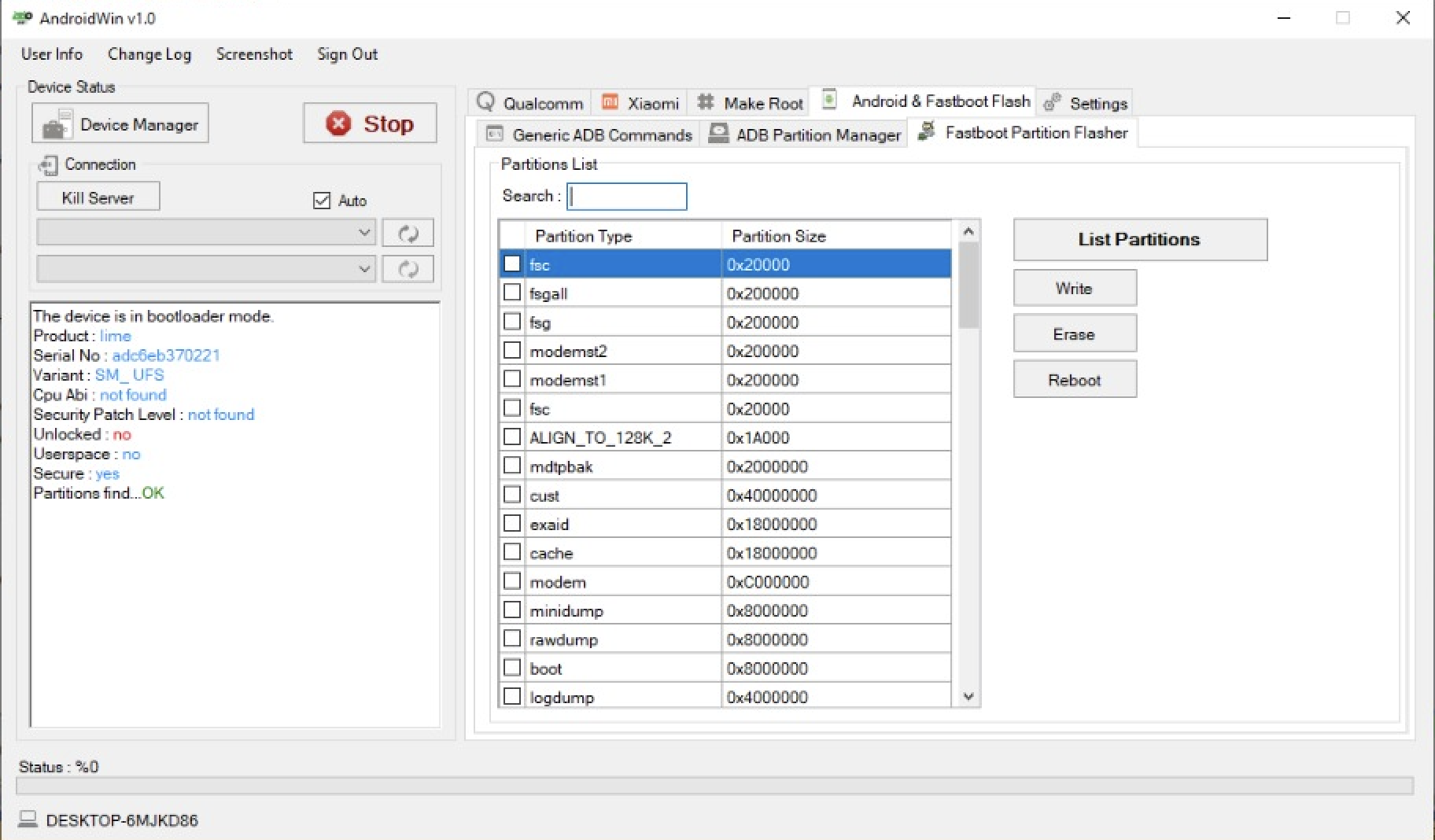Open the Device Manager button
This screenshot has width=1435, height=840.
[x=120, y=124]
